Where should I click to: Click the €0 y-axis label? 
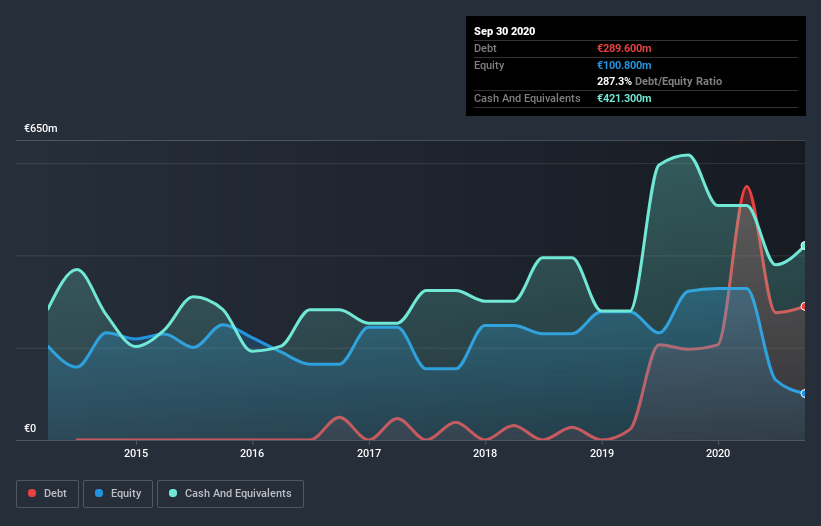click(30, 428)
